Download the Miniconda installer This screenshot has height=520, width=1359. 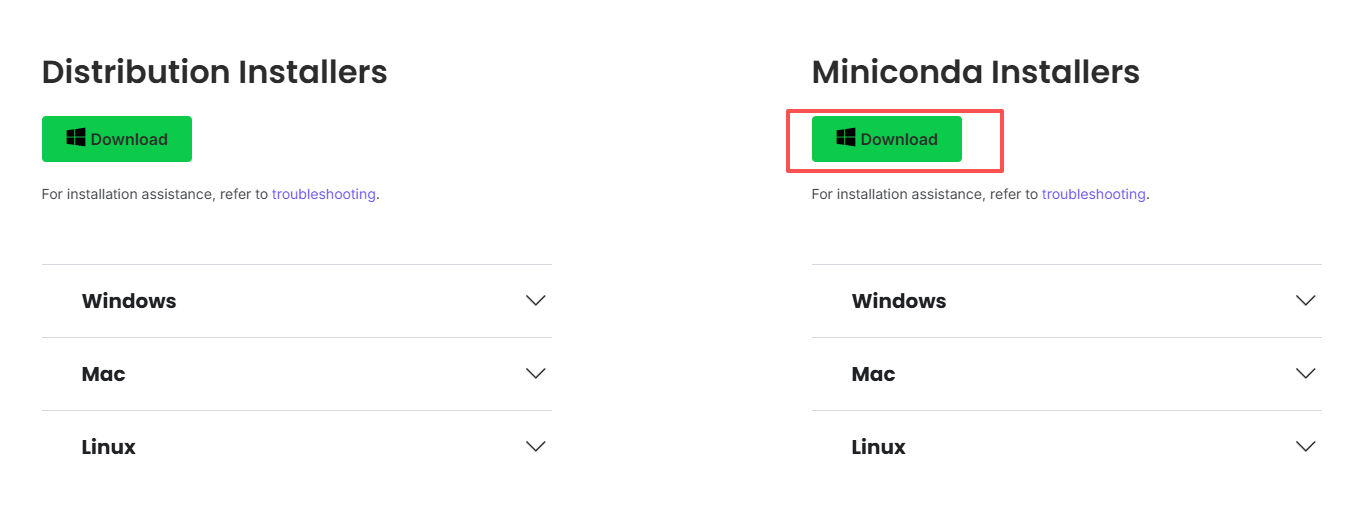pyautogui.click(x=887, y=139)
